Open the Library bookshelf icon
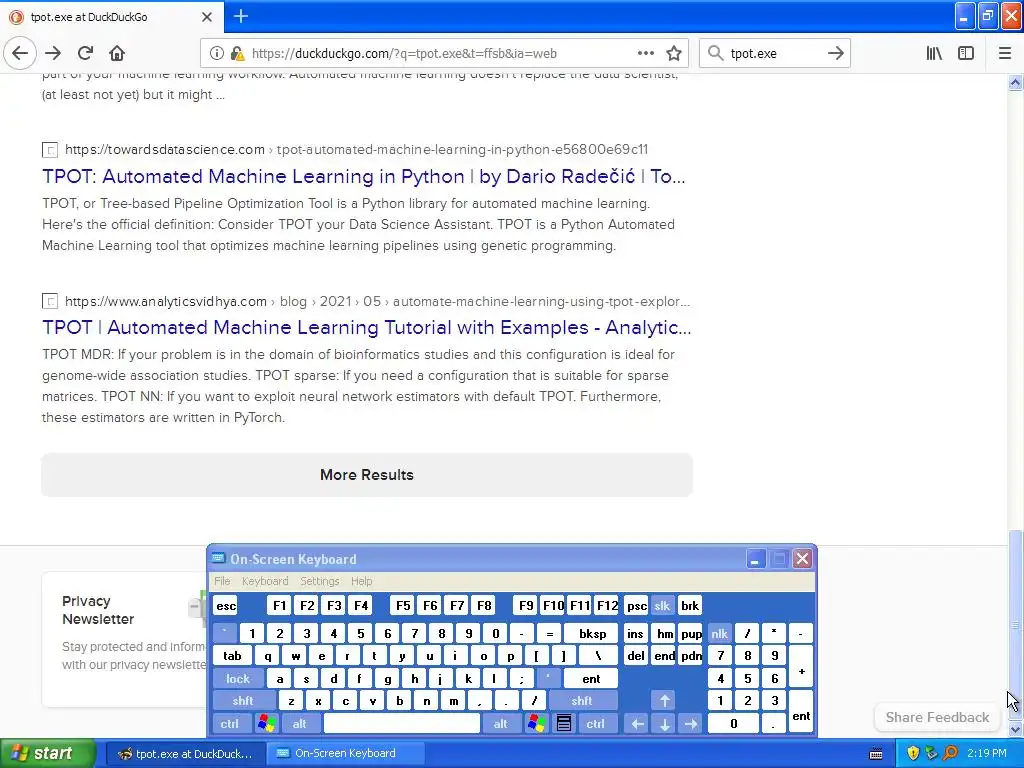The height and width of the screenshot is (768, 1024). [934, 53]
